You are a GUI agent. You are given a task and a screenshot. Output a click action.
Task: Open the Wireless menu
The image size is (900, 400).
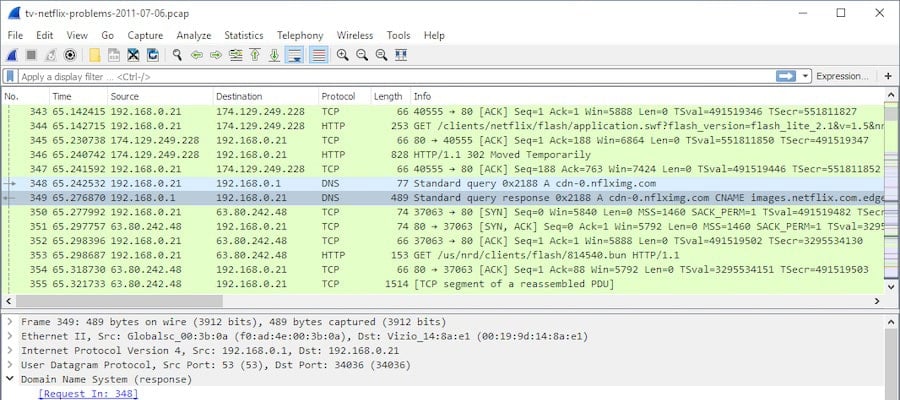click(x=355, y=36)
